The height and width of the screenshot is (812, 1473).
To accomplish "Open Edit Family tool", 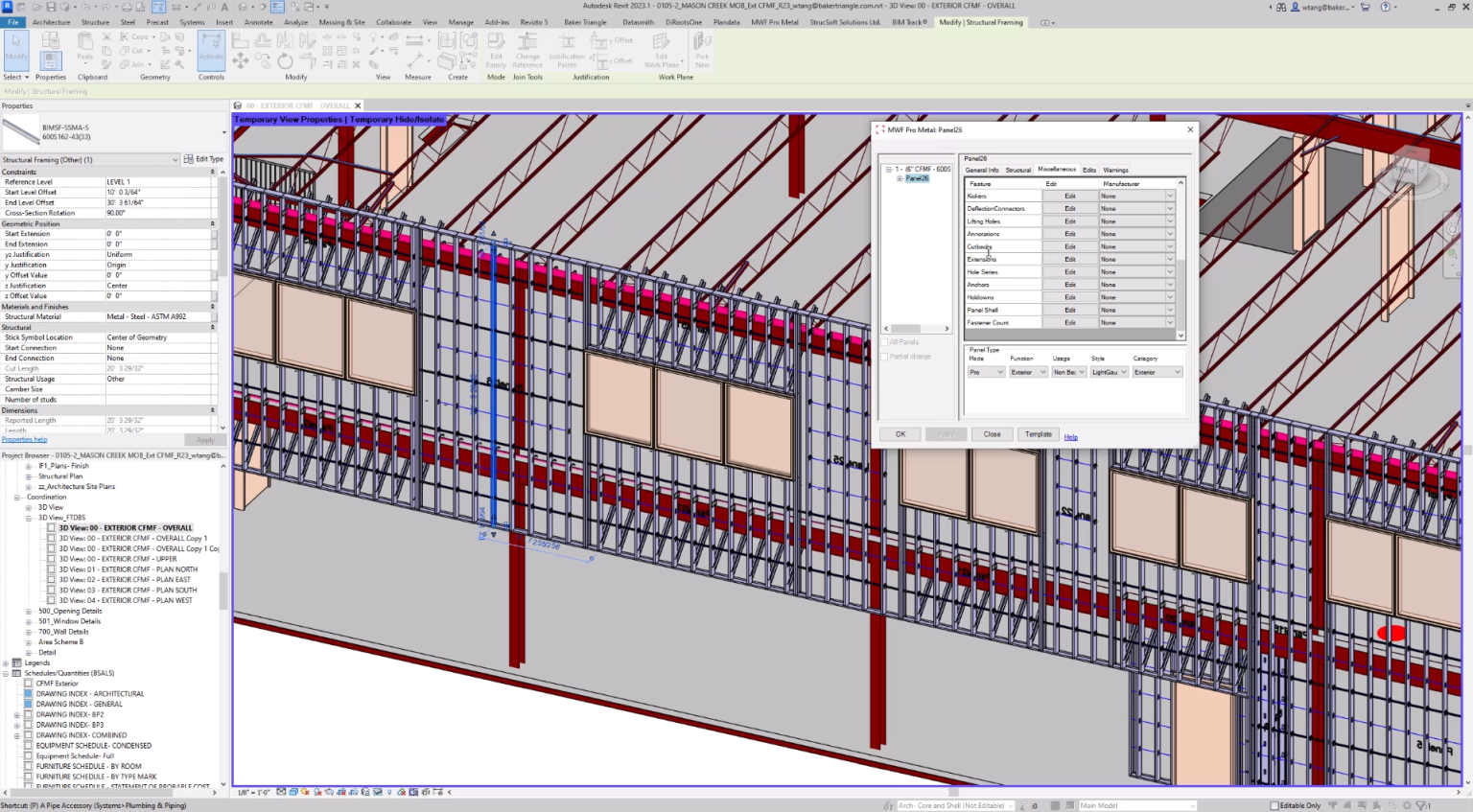I will coord(496,48).
